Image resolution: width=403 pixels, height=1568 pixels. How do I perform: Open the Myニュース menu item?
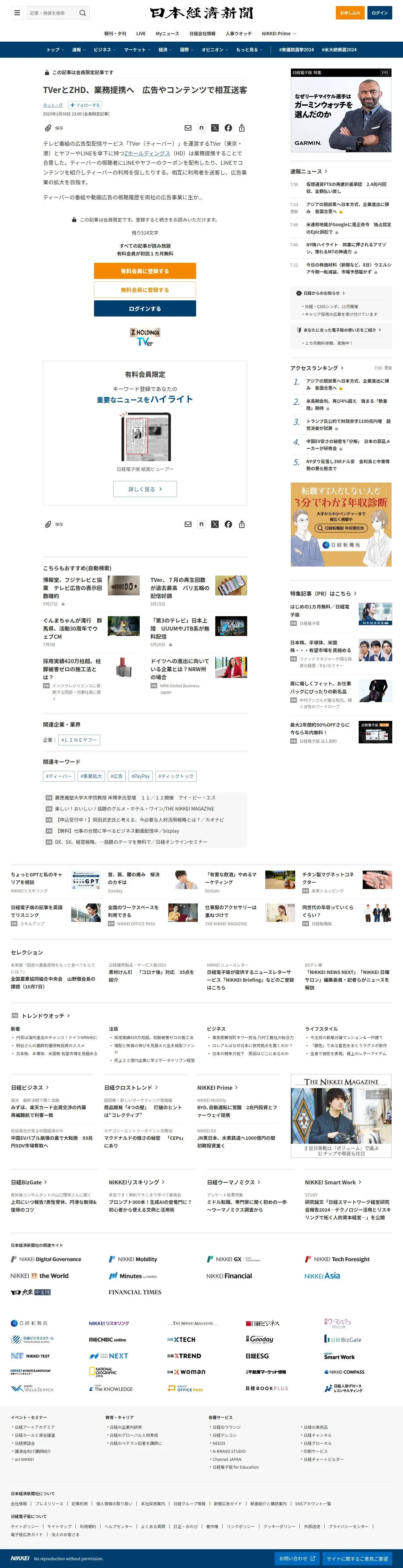click(167, 34)
